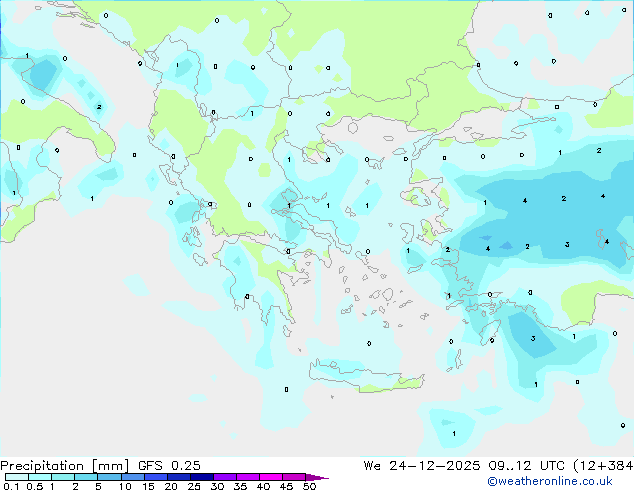
Task: Select the 45–50 mm legend swatch
Action: [294, 477]
